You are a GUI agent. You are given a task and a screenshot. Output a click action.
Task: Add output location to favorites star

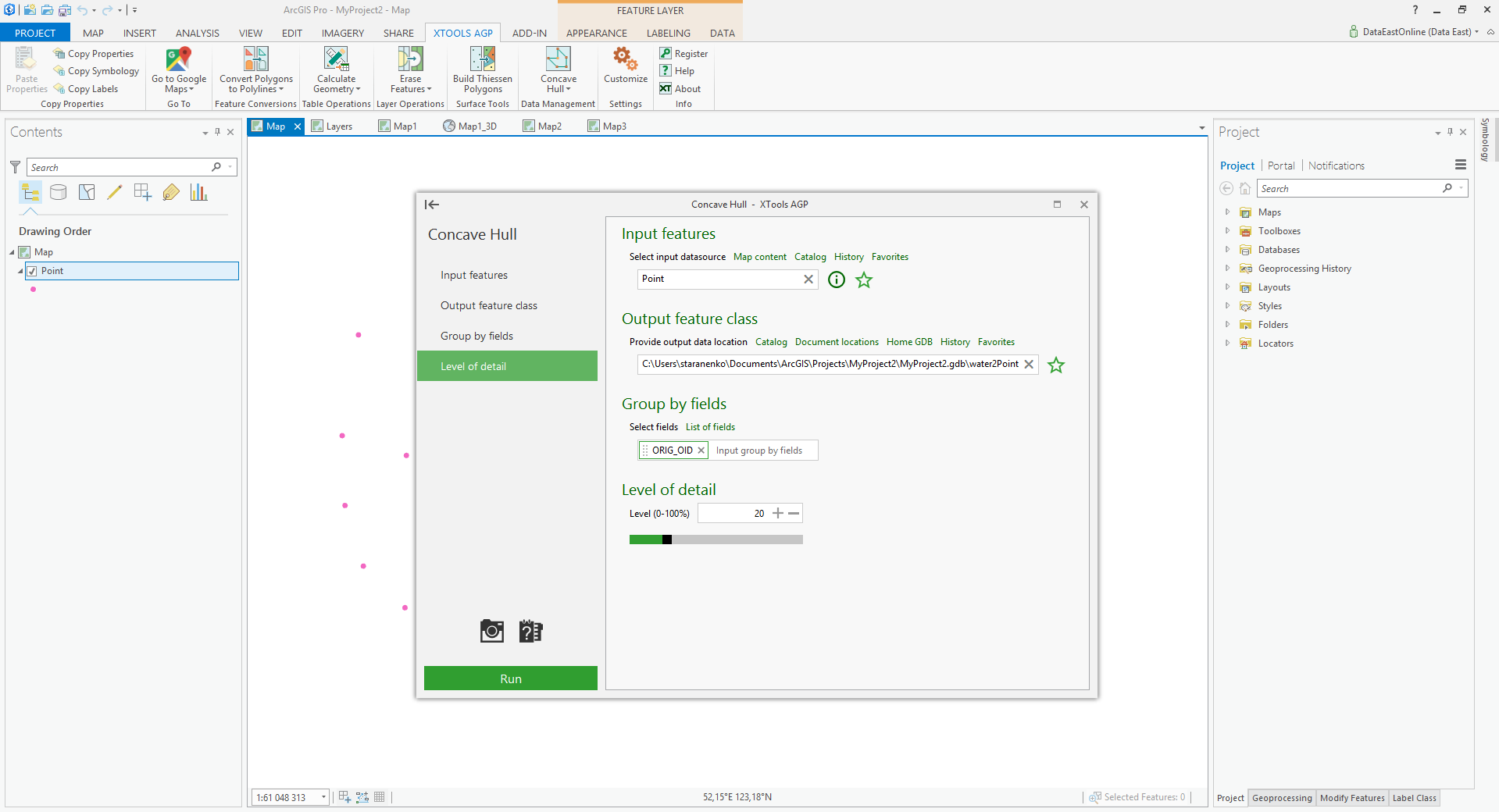click(x=1056, y=365)
